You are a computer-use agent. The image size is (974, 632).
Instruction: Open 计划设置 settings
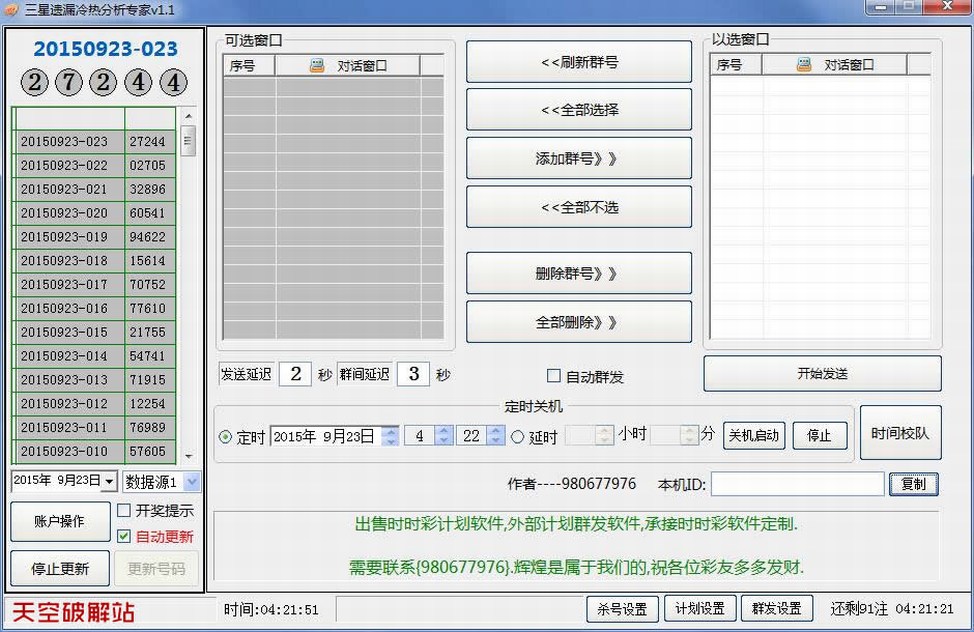[x=700, y=608]
